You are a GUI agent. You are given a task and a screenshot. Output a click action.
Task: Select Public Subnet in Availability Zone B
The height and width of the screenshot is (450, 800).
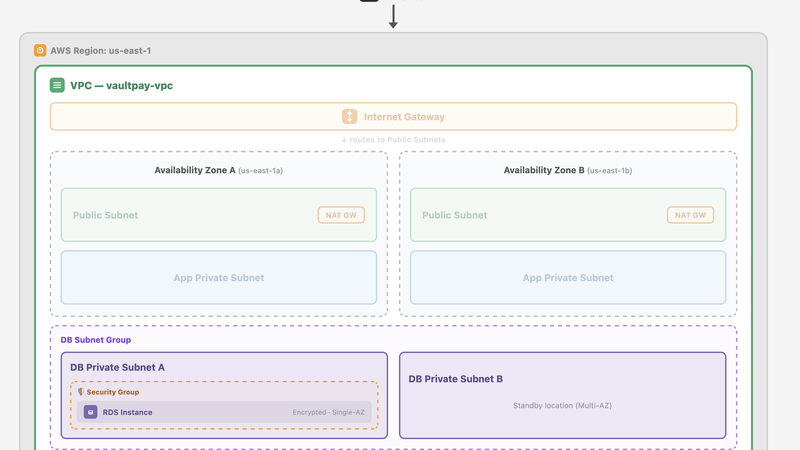(x=568, y=215)
